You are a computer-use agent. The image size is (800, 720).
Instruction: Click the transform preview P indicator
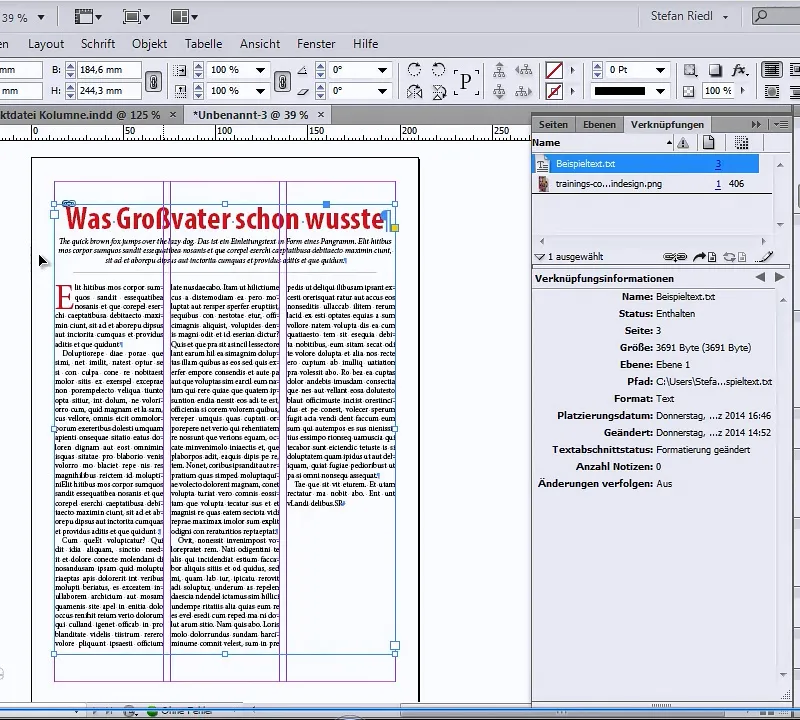coord(466,81)
